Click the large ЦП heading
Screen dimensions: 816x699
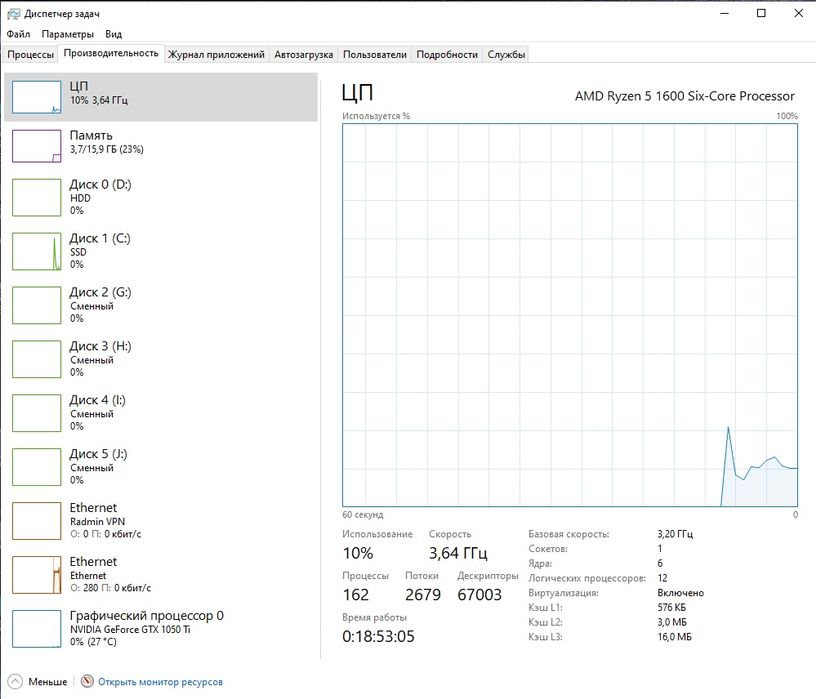coord(357,93)
